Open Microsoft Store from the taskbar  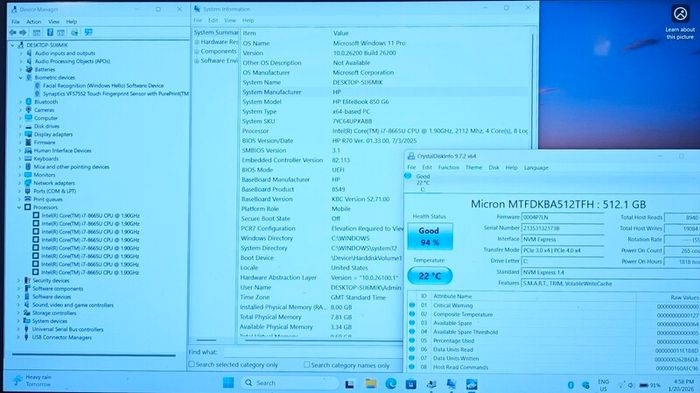coord(411,384)
